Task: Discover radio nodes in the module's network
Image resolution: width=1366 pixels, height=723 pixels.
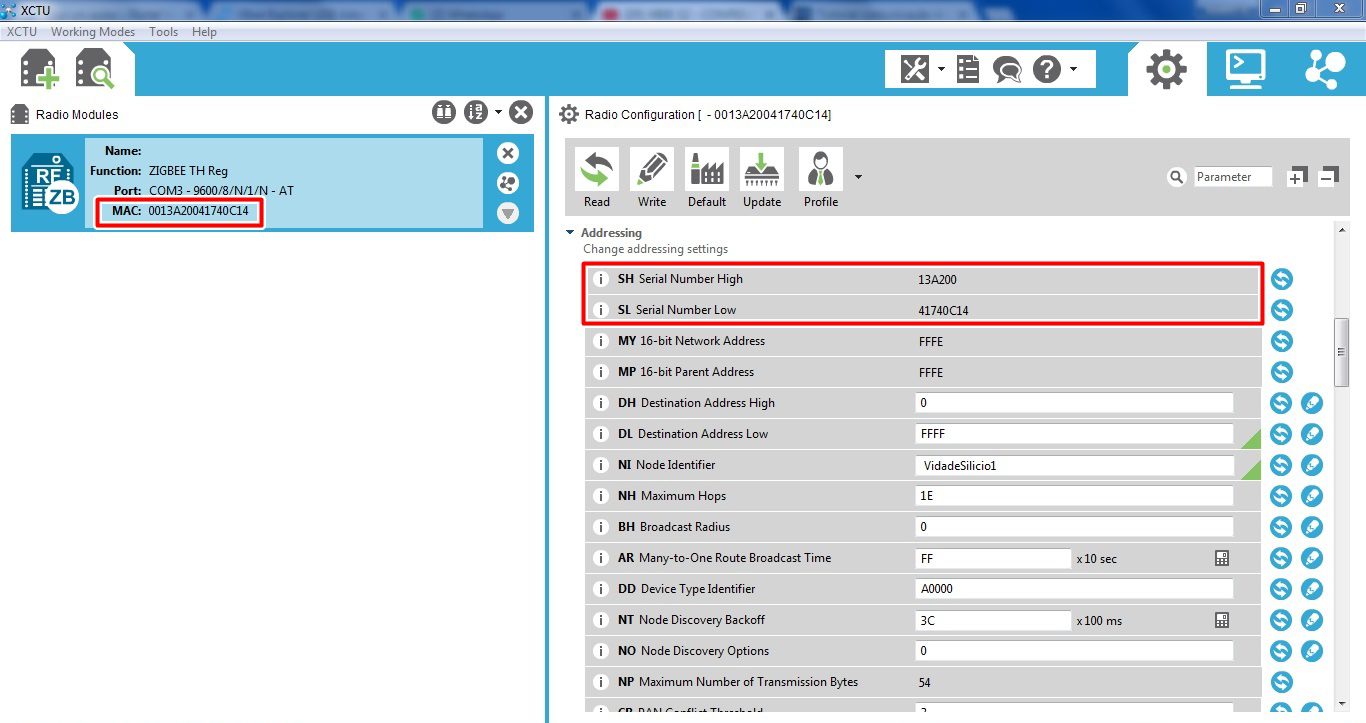Action: 508,183
